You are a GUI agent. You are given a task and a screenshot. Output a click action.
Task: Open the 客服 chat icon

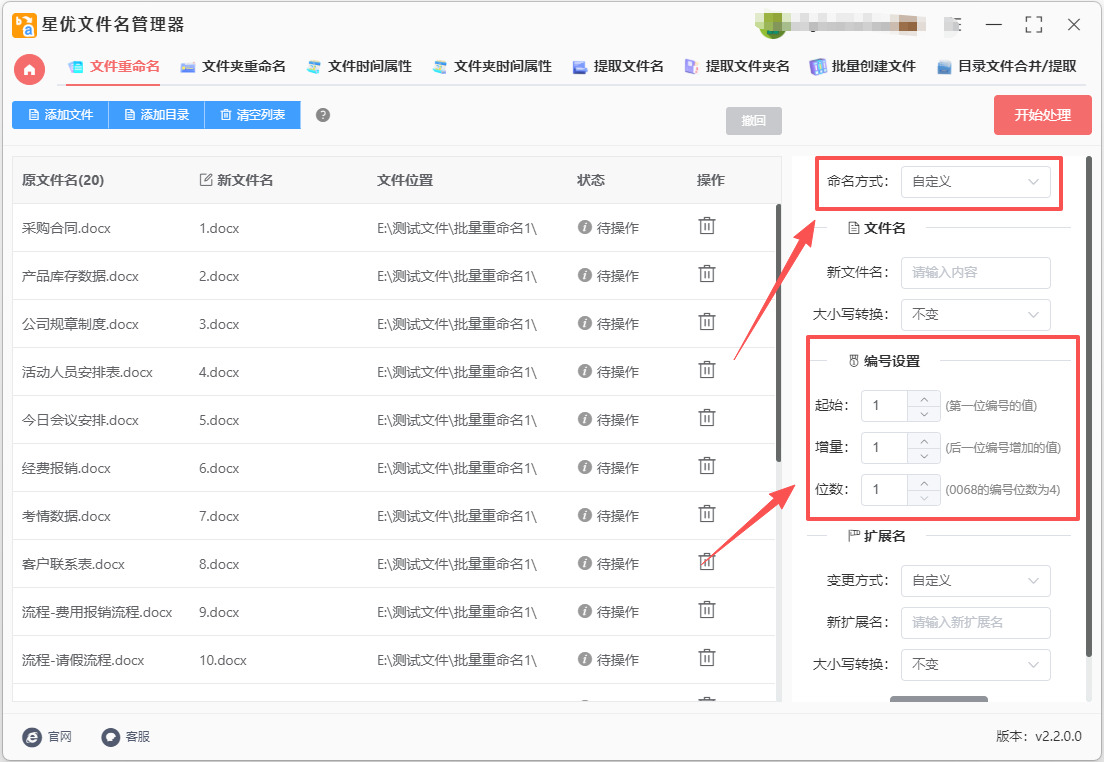click(111, 737)
